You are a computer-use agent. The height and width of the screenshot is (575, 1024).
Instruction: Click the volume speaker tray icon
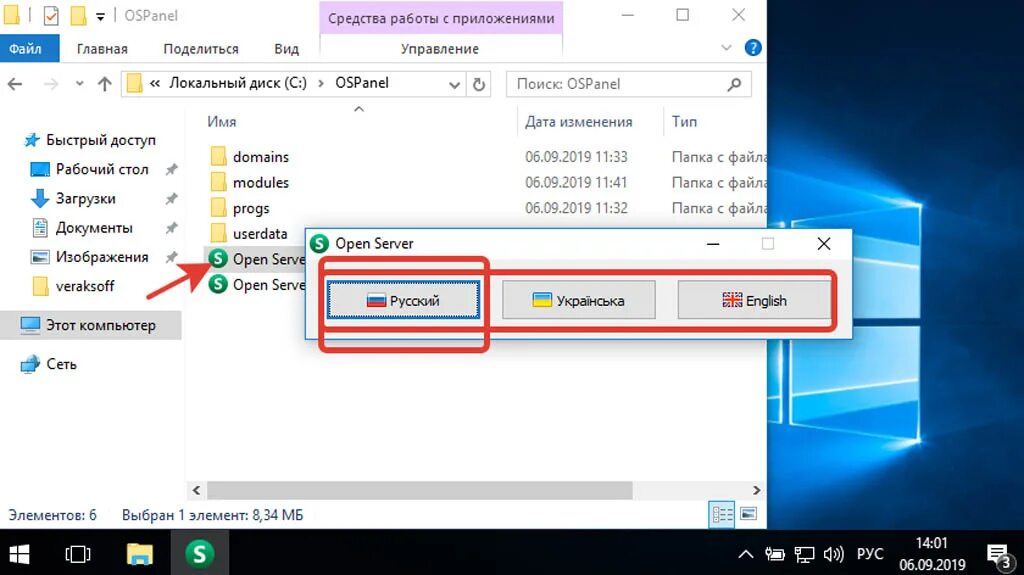[833, 554]
